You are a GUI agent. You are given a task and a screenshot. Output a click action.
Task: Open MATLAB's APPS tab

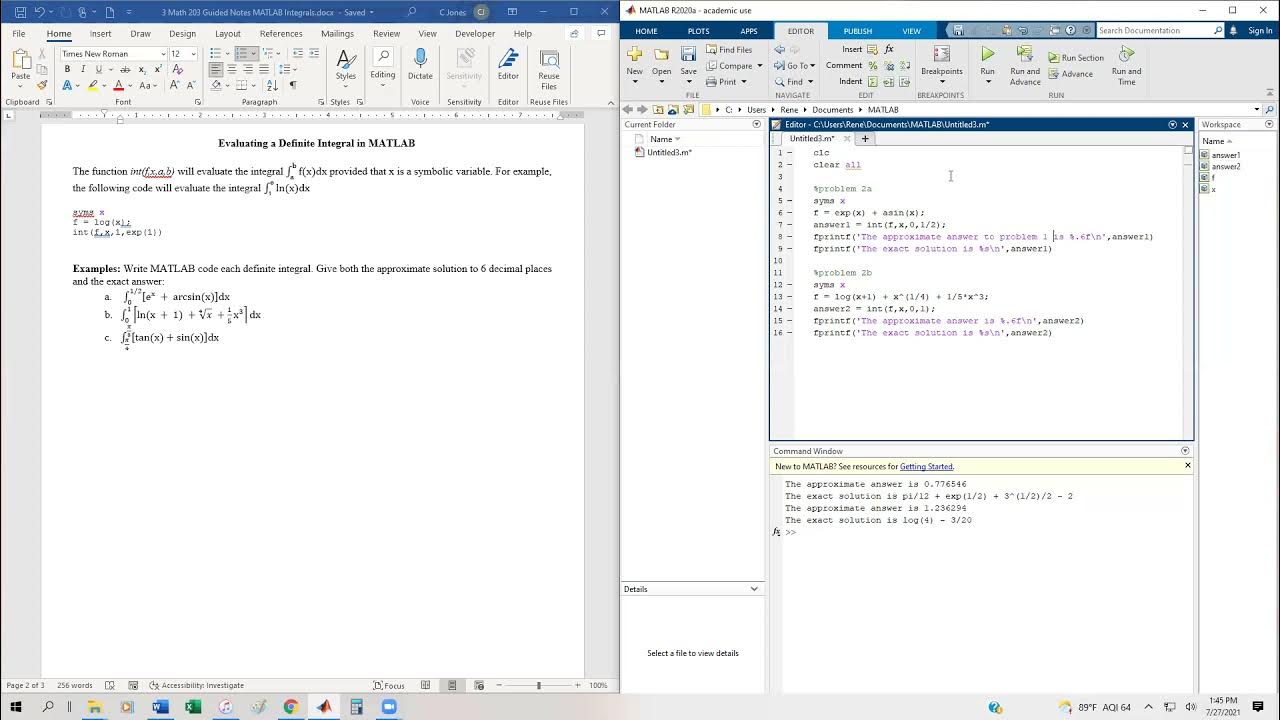tap(748, 31)
